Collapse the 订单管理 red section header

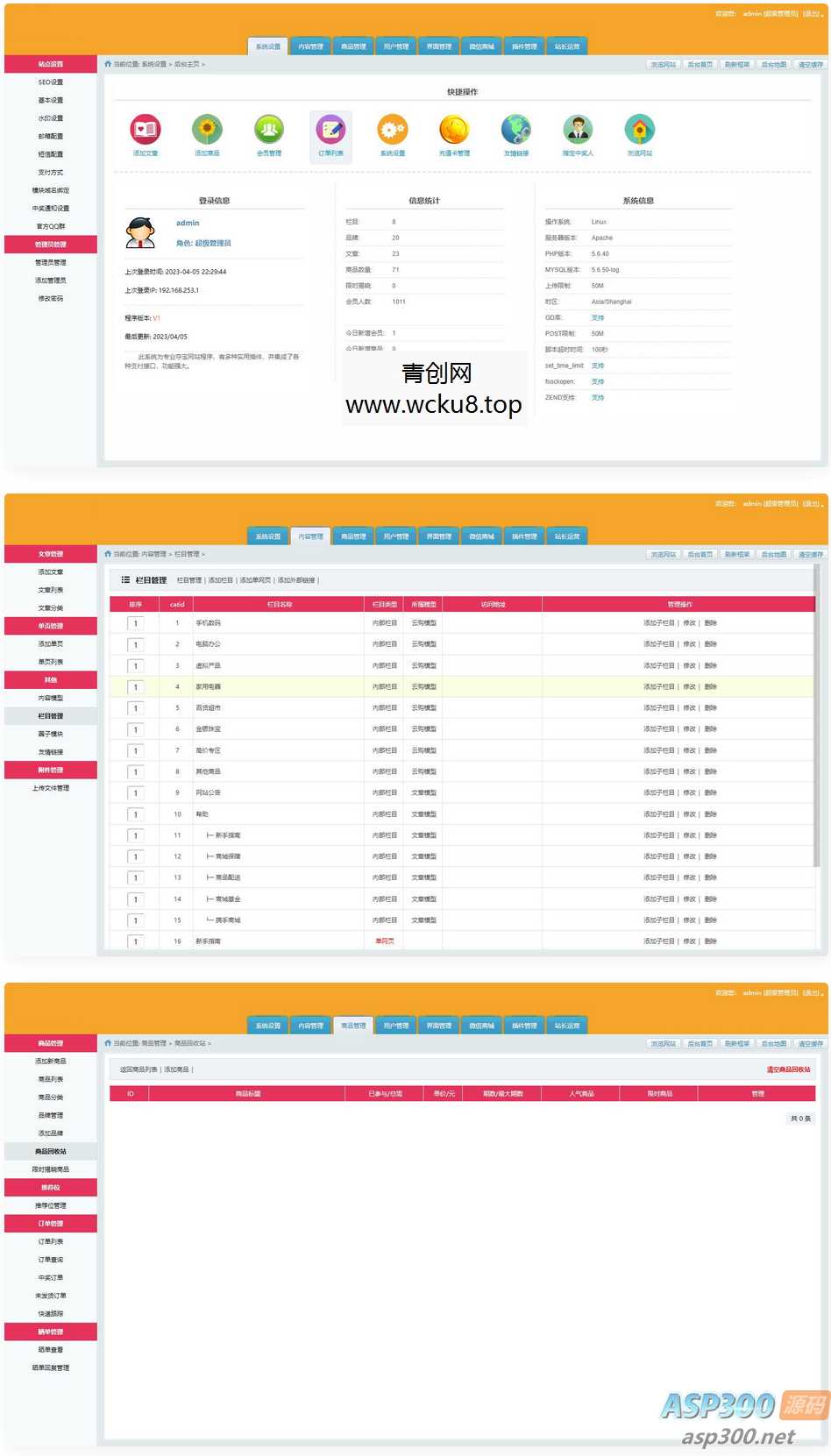51,1223
